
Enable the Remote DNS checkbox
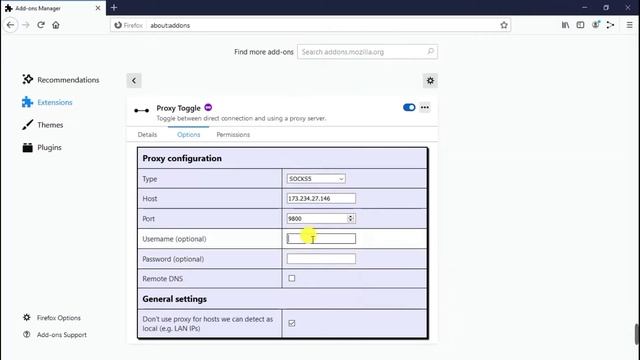click(x=292, y=278)
